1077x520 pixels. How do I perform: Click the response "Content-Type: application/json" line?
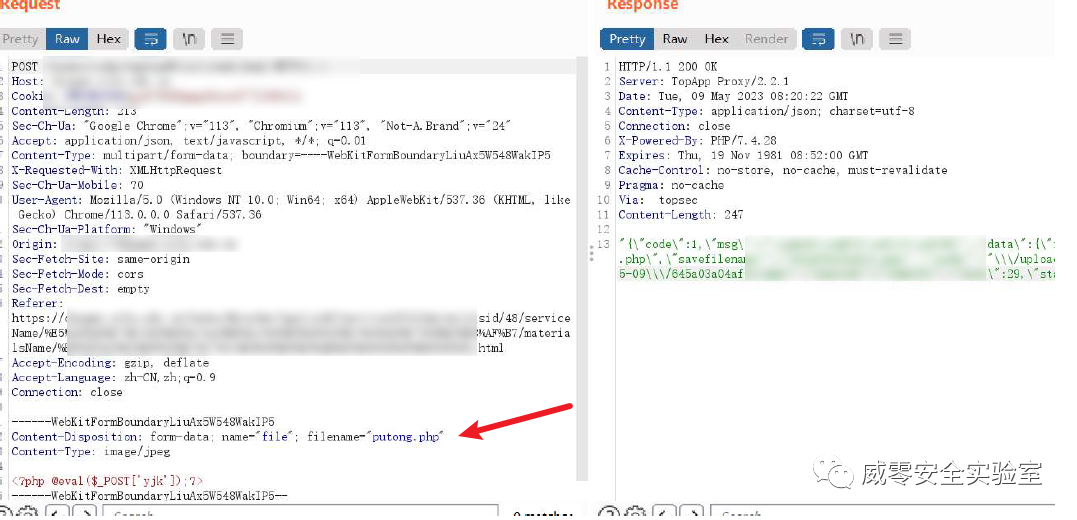767,111
